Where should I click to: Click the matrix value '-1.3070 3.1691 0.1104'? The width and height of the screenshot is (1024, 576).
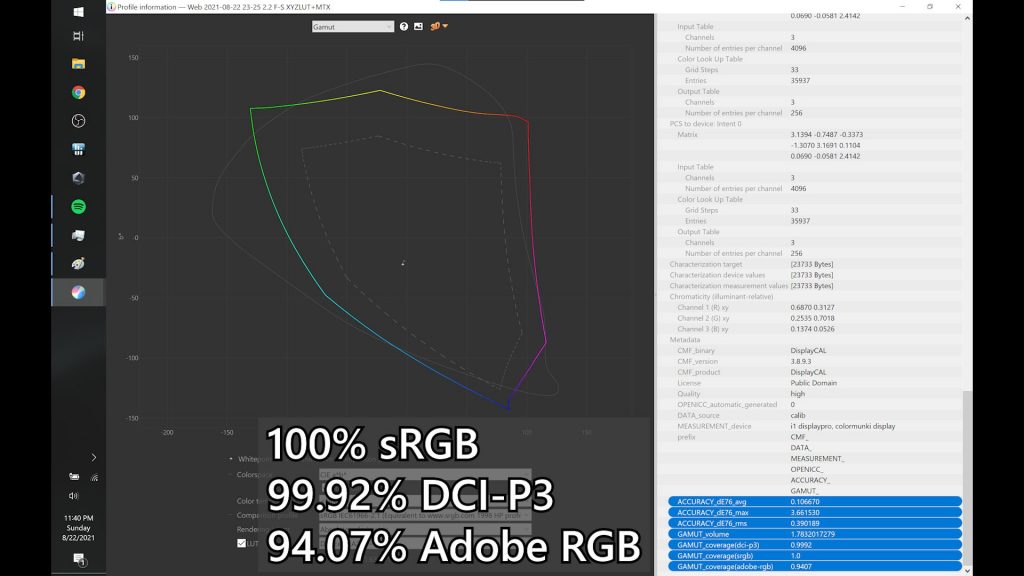pos(825,146)
